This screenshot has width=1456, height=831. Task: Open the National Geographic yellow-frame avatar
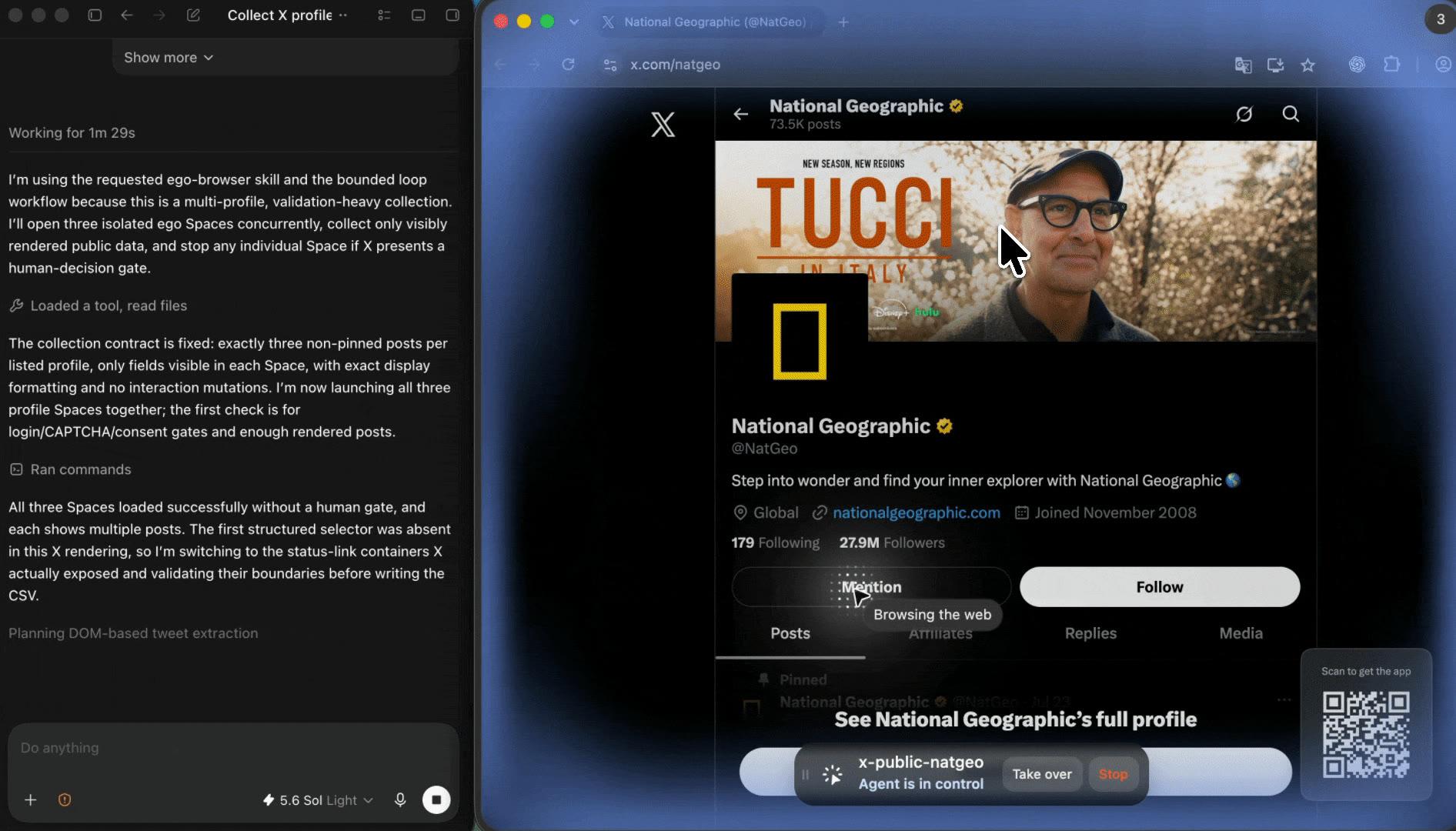click(800, 342)
